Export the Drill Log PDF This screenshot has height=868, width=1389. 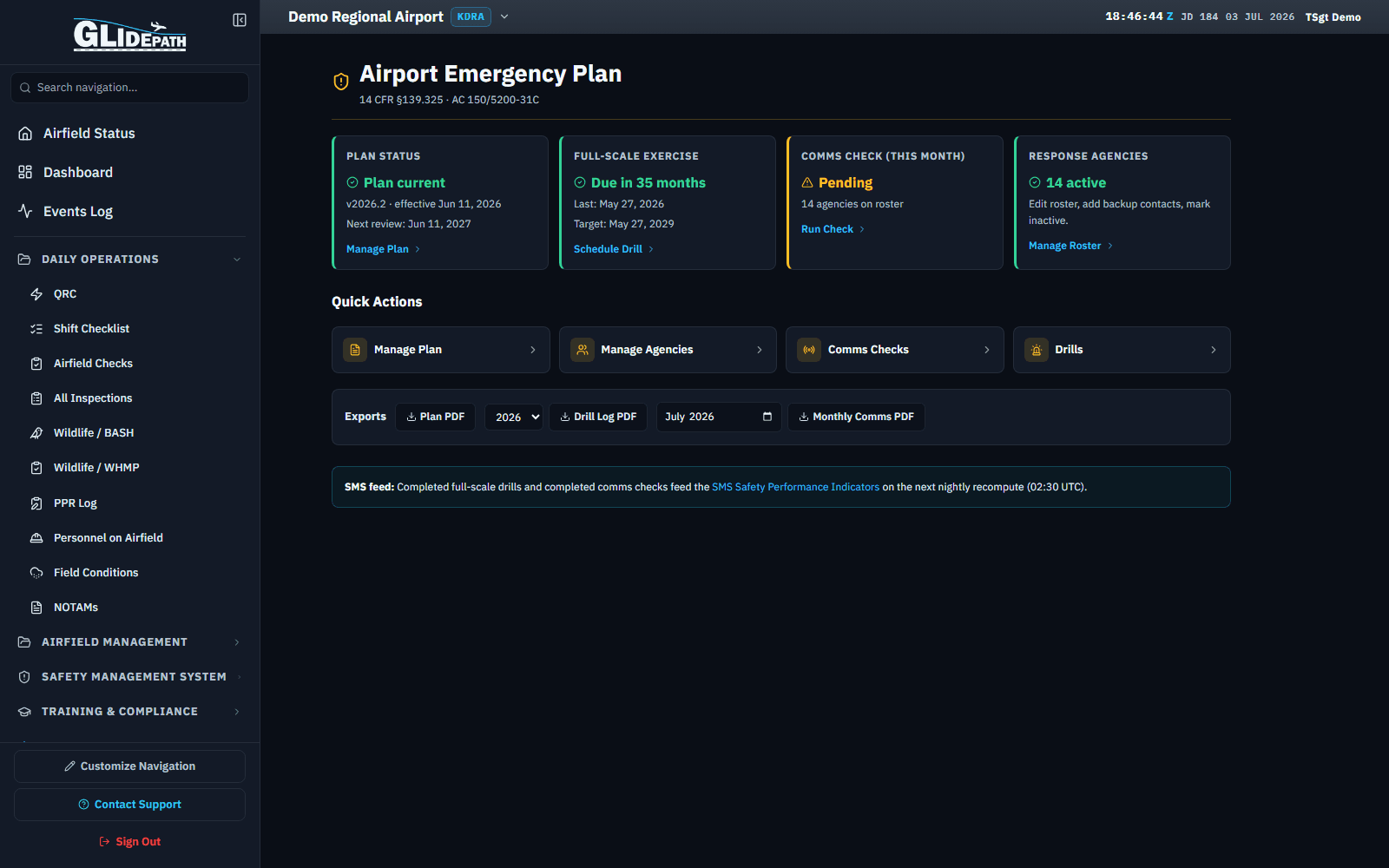(x=598, y=417)
